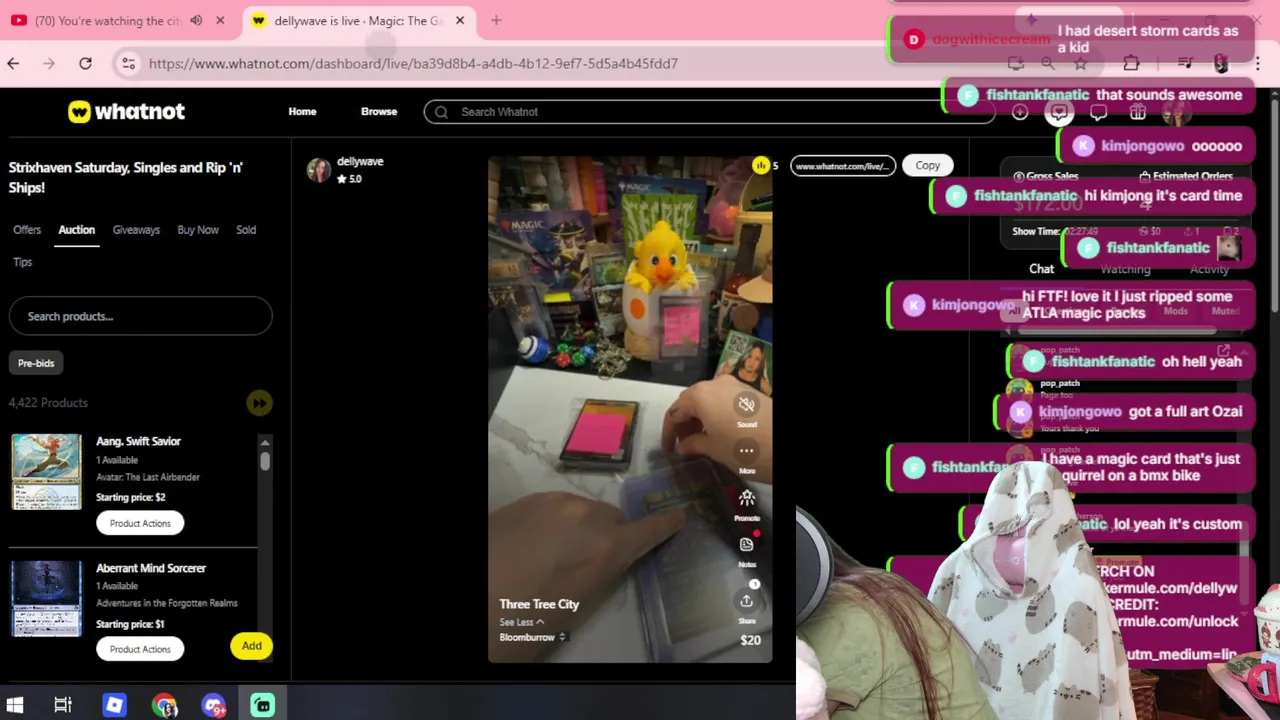The image size is (1280, 720).
Task: Open the Aberrant Mind Sorcerer thumbnail
Action: coord(46,598)
